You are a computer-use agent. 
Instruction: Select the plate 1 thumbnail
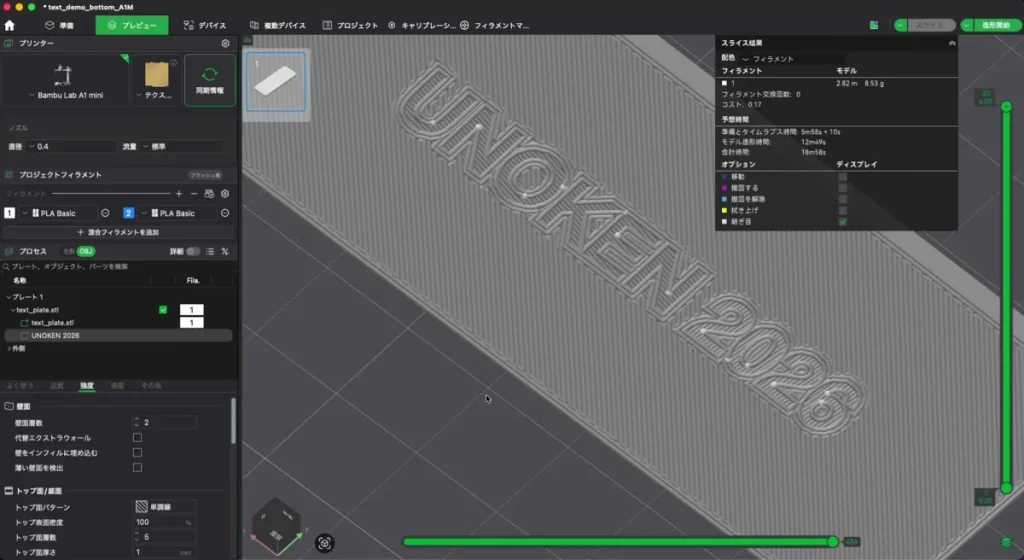(x=276, y=82)
